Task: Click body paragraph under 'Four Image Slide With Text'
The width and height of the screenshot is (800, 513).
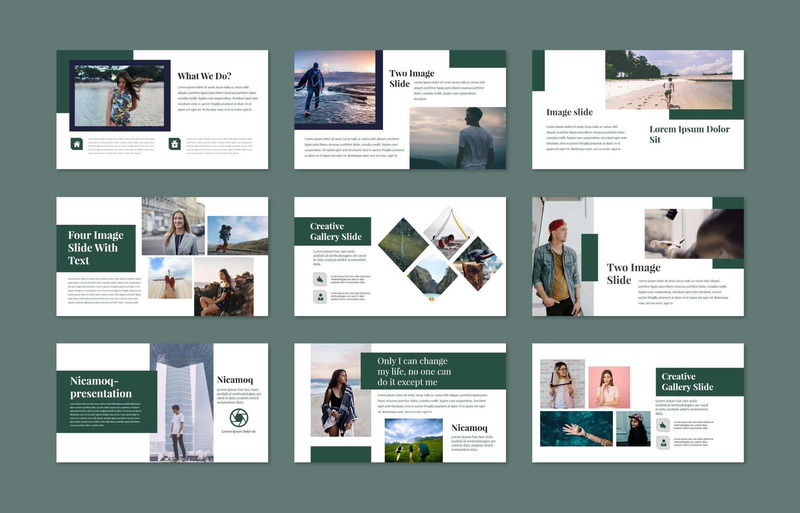Action: (x=105, y=290)
